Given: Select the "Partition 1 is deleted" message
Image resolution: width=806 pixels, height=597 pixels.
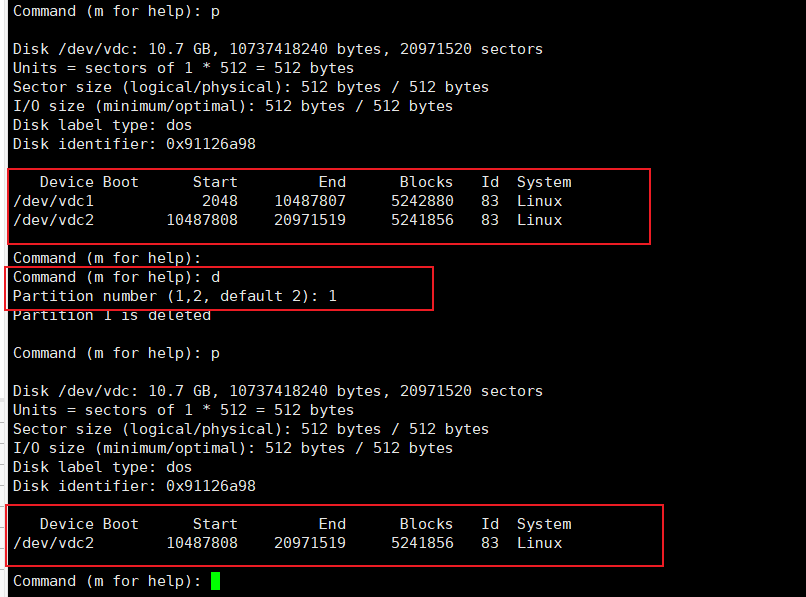Looking at the screenshot, I should pyautogui.click(x=112, y=315).
